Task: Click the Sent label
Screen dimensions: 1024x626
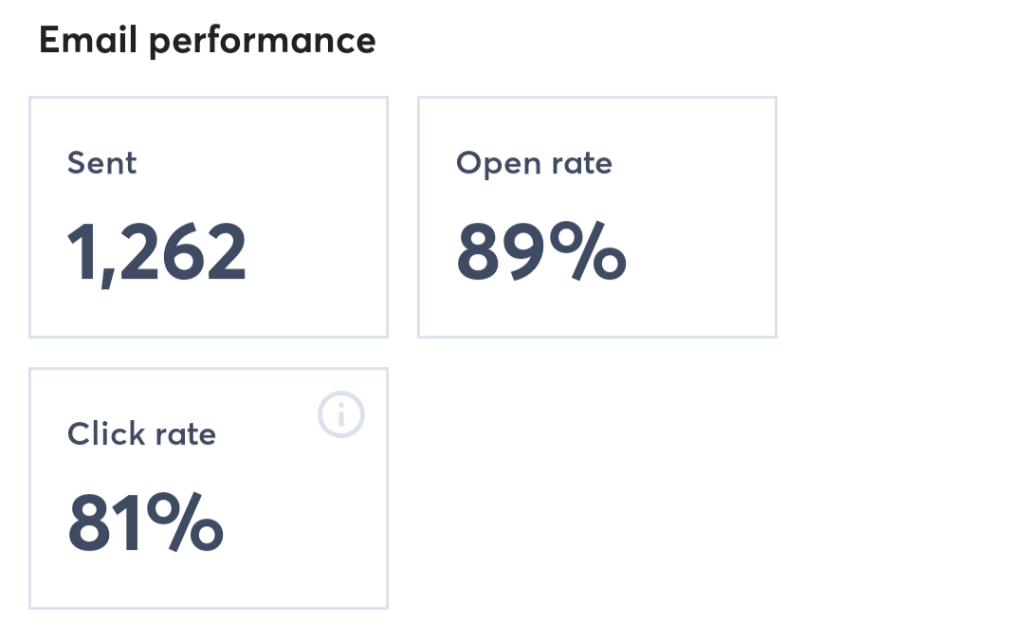Action: tap(101, 163)
